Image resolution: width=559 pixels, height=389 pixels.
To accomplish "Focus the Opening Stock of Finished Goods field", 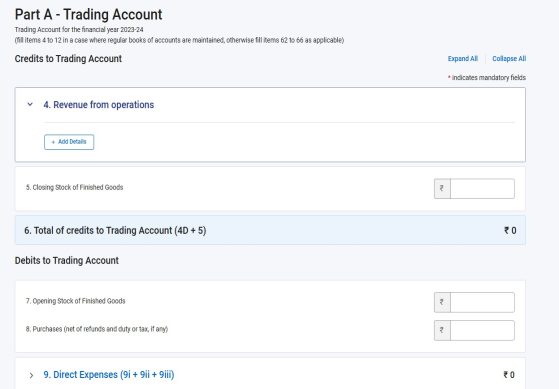I will pyautogui.click(x=482, y=302).
